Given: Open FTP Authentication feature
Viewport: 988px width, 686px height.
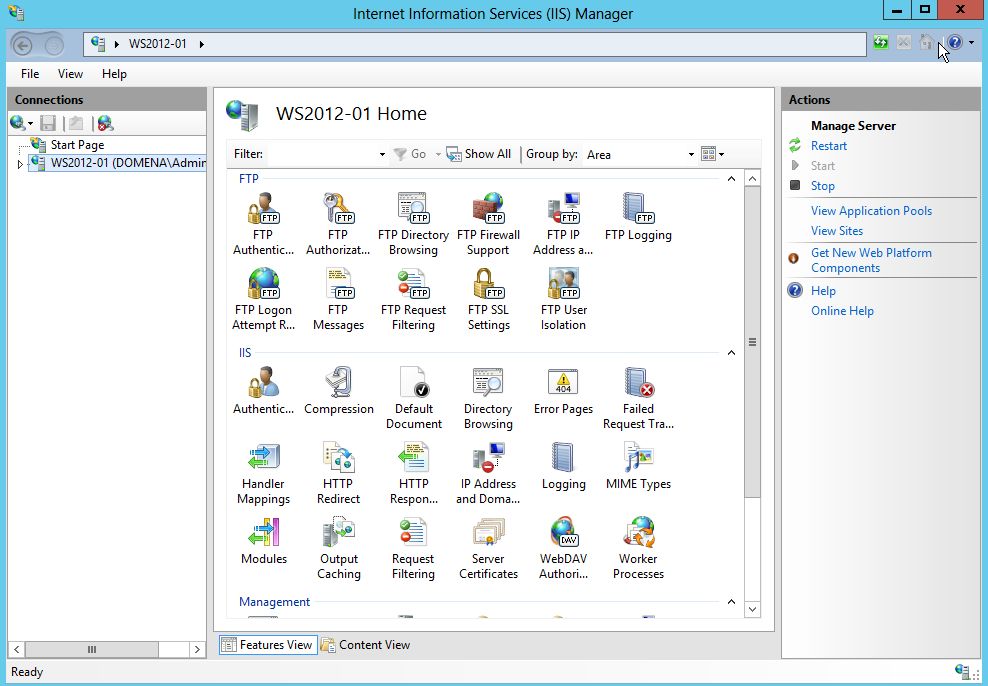Looking at the screenshot, I should pyautogui.click(x=263, y=224).
